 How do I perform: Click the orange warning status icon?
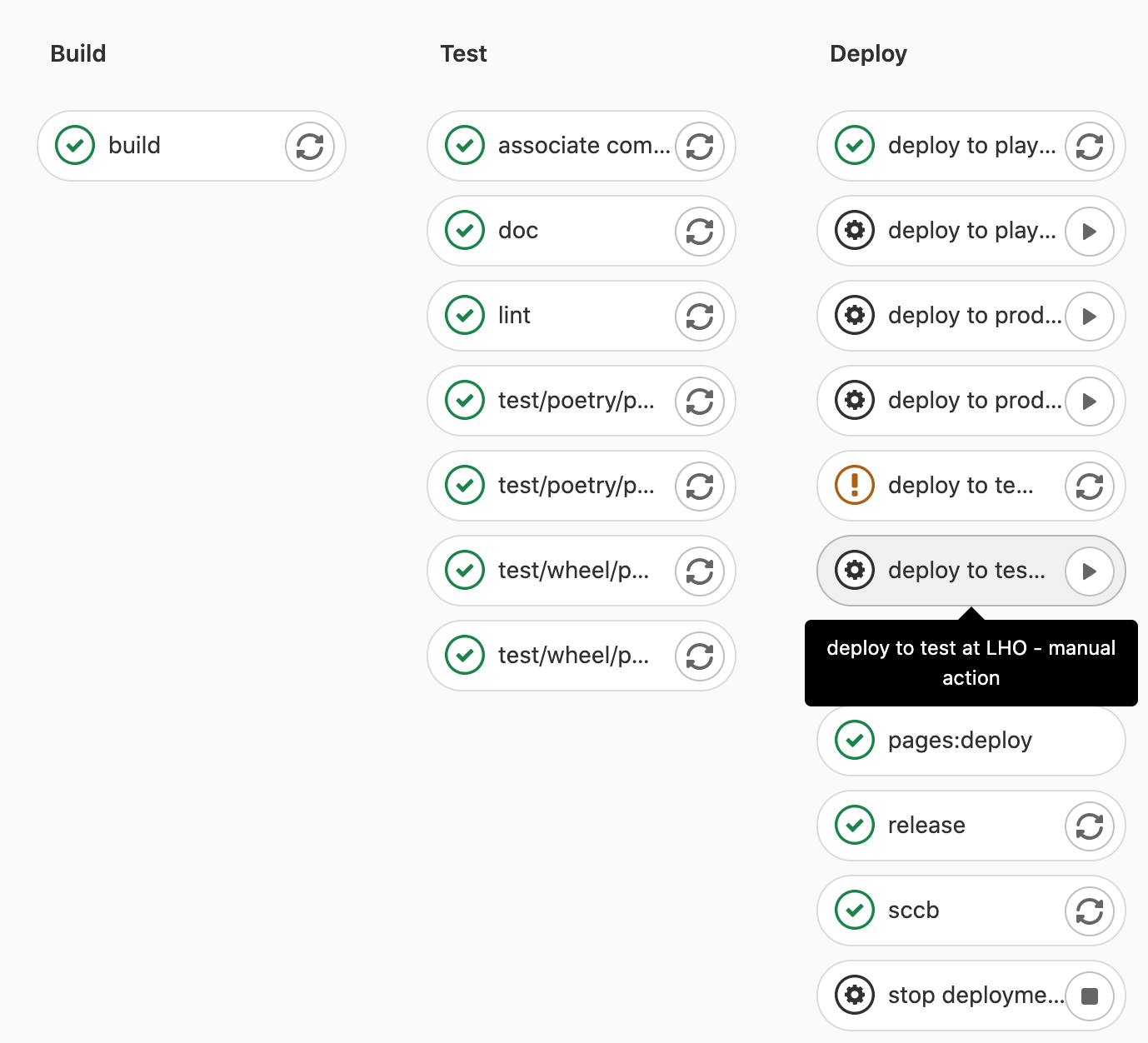pos(855,486)
